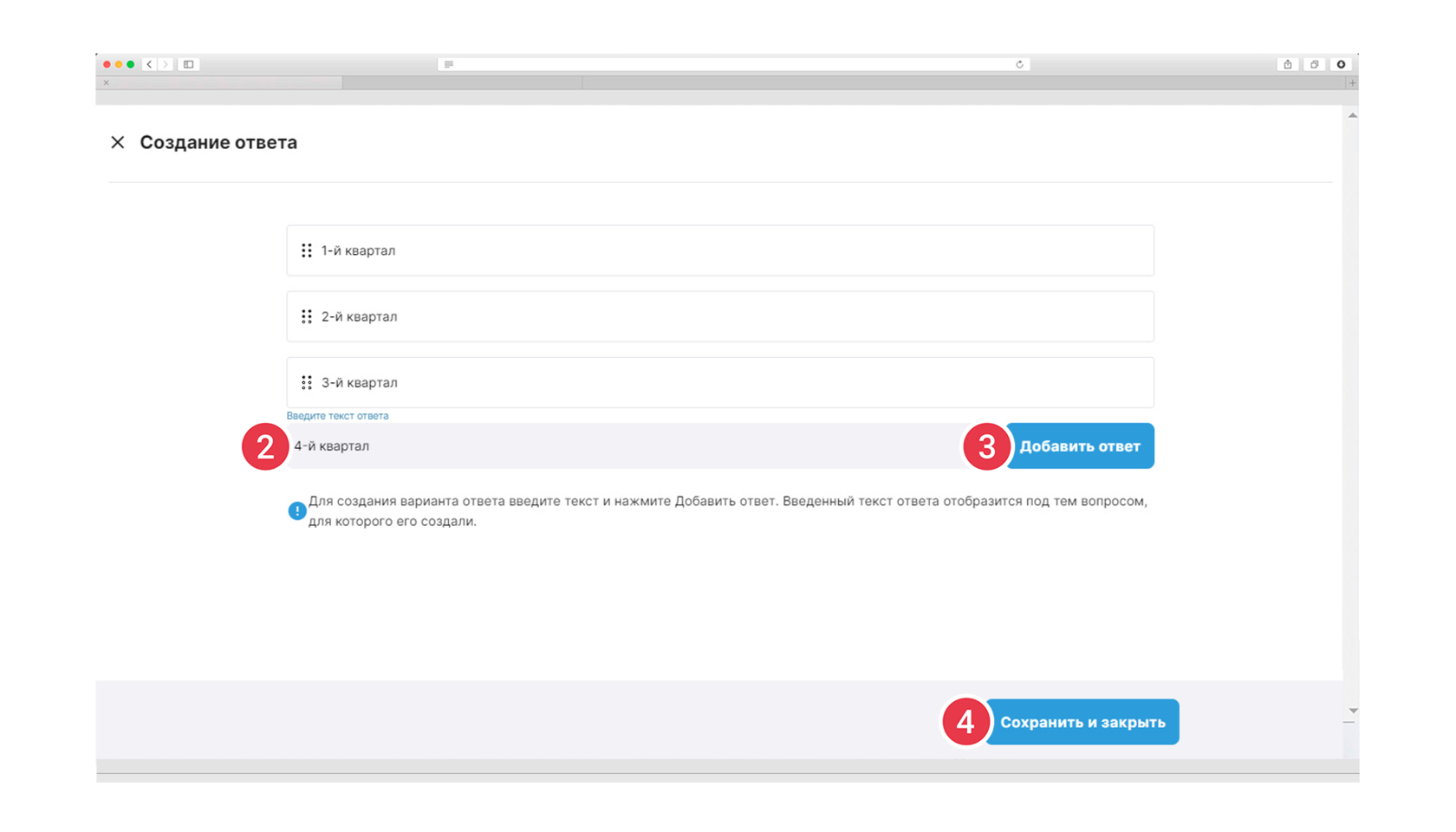Toggle the browser sidebar button
Image resolution: width=1456 pixels, height=832 pixels.
coord(188,64)
